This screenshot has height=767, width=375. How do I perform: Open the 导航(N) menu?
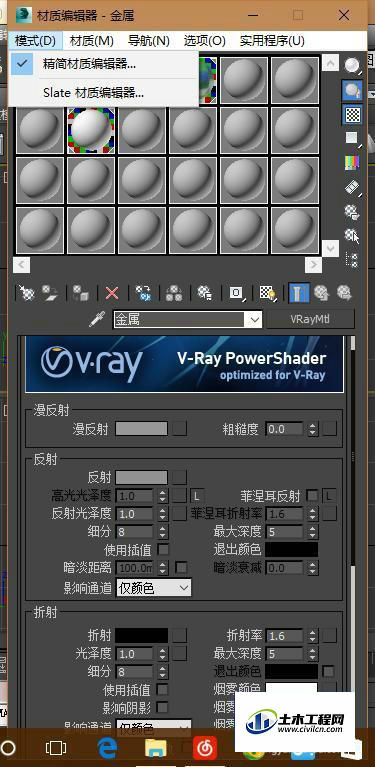(x=149, y=40)
